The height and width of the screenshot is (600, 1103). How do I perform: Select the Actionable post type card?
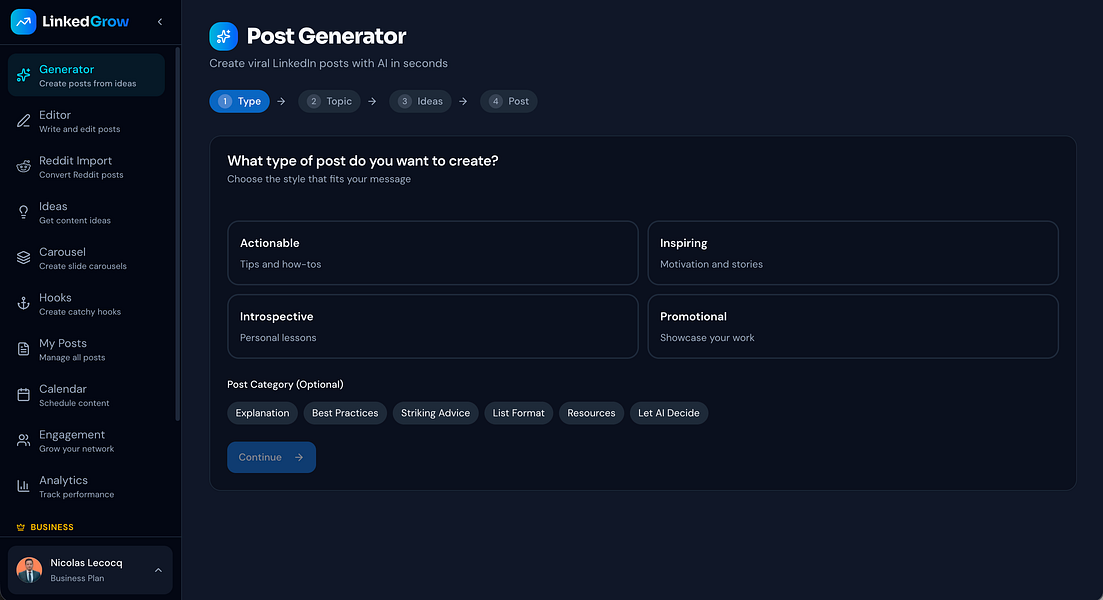432,252
